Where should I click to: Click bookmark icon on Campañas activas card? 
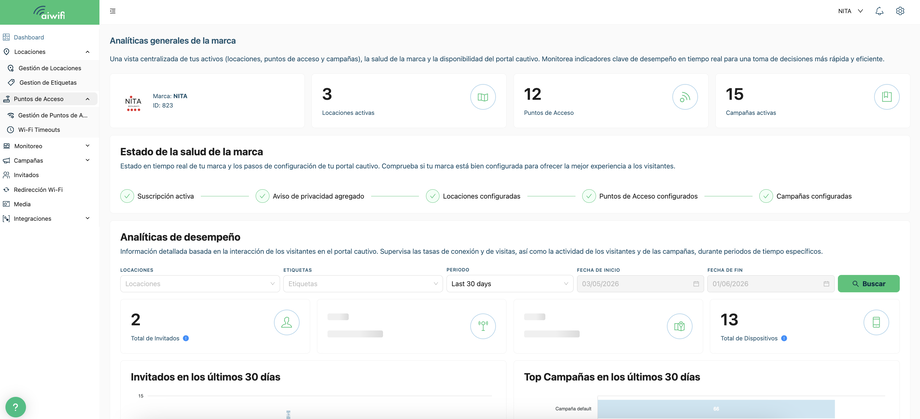pyautogui.click(x=887, y=97)
